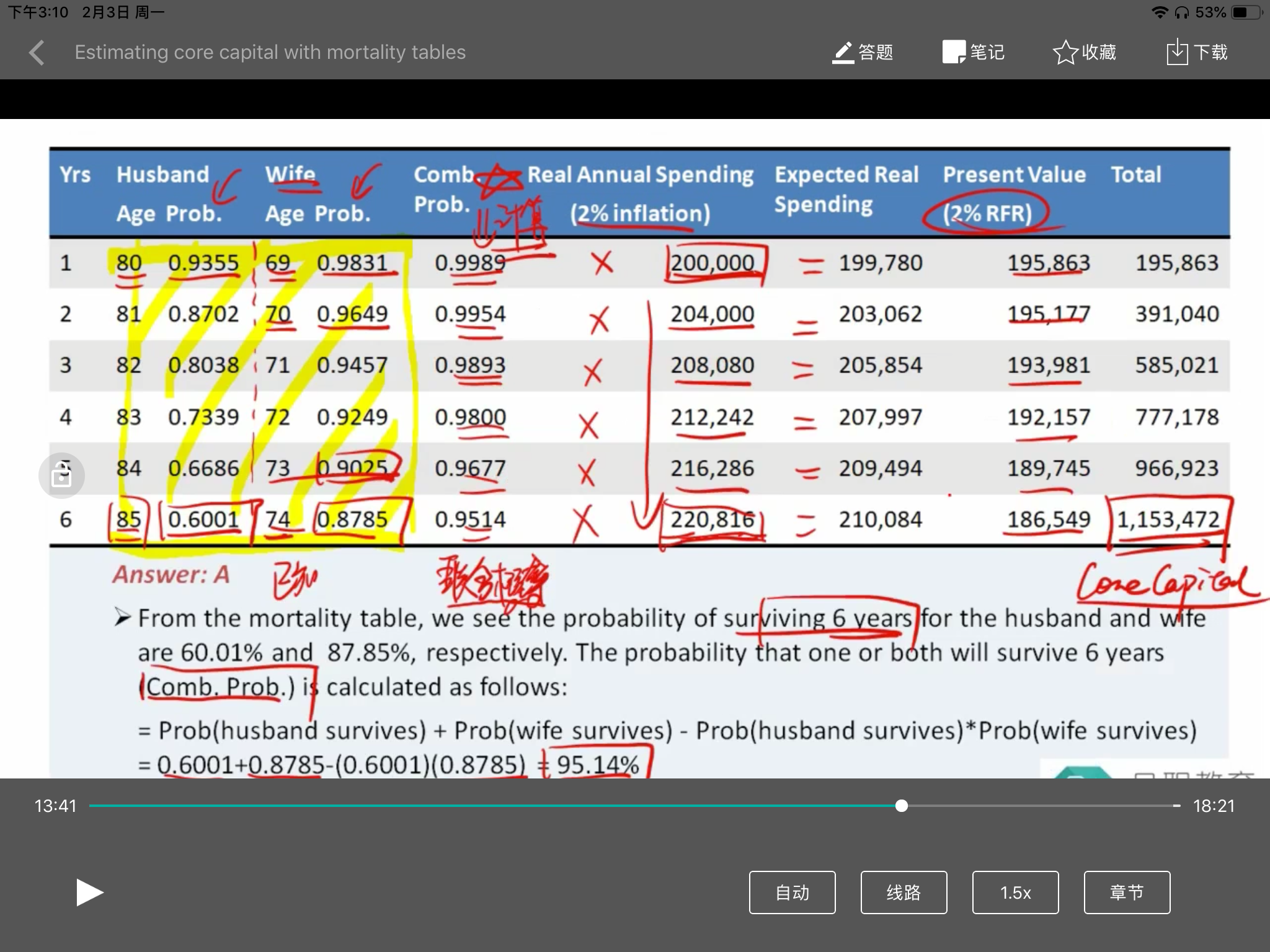
Task: Open the 章节 chapters list
Action: coord(1127,892)
